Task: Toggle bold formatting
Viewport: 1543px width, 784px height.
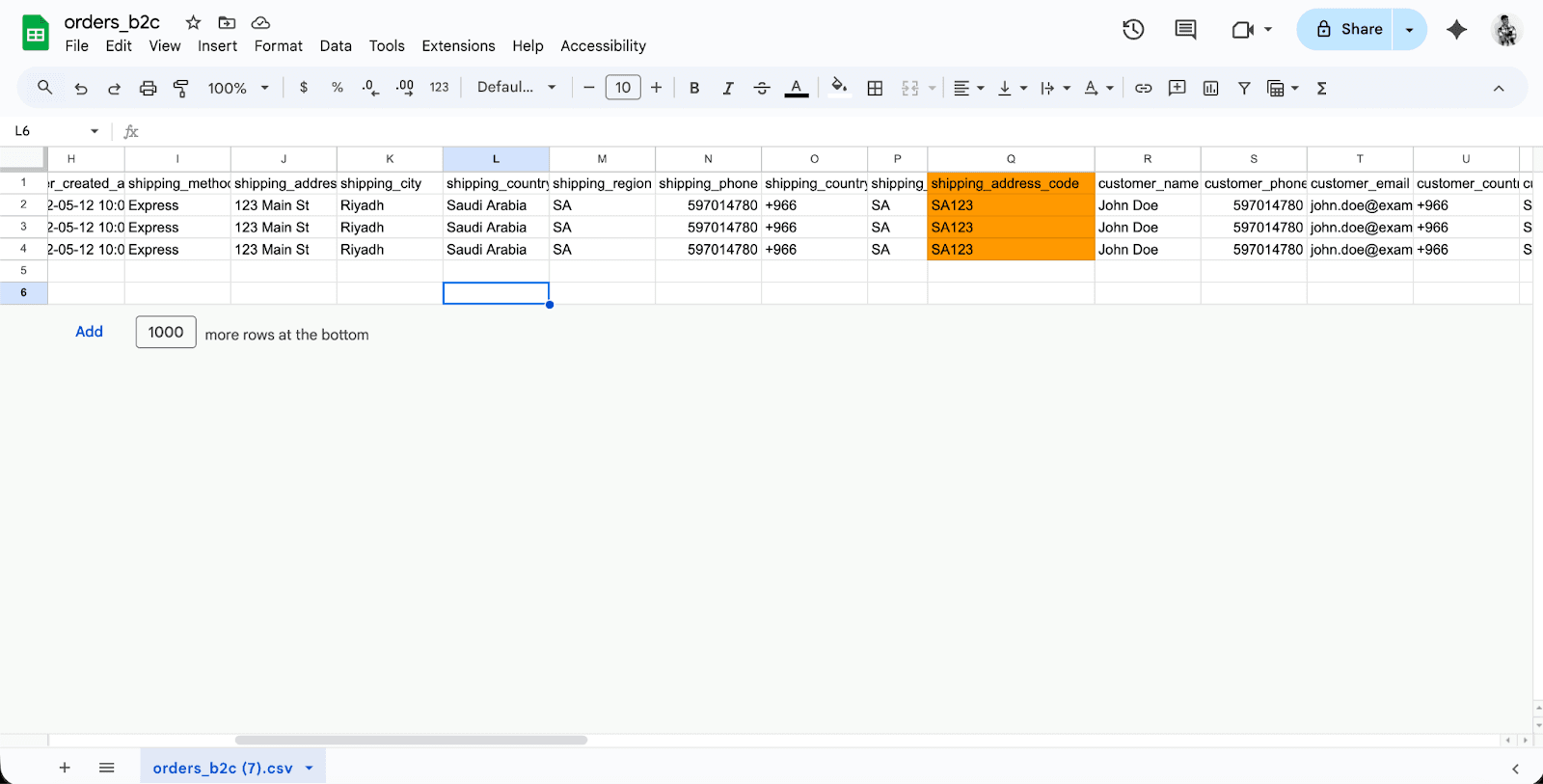Action: point(693,88)
